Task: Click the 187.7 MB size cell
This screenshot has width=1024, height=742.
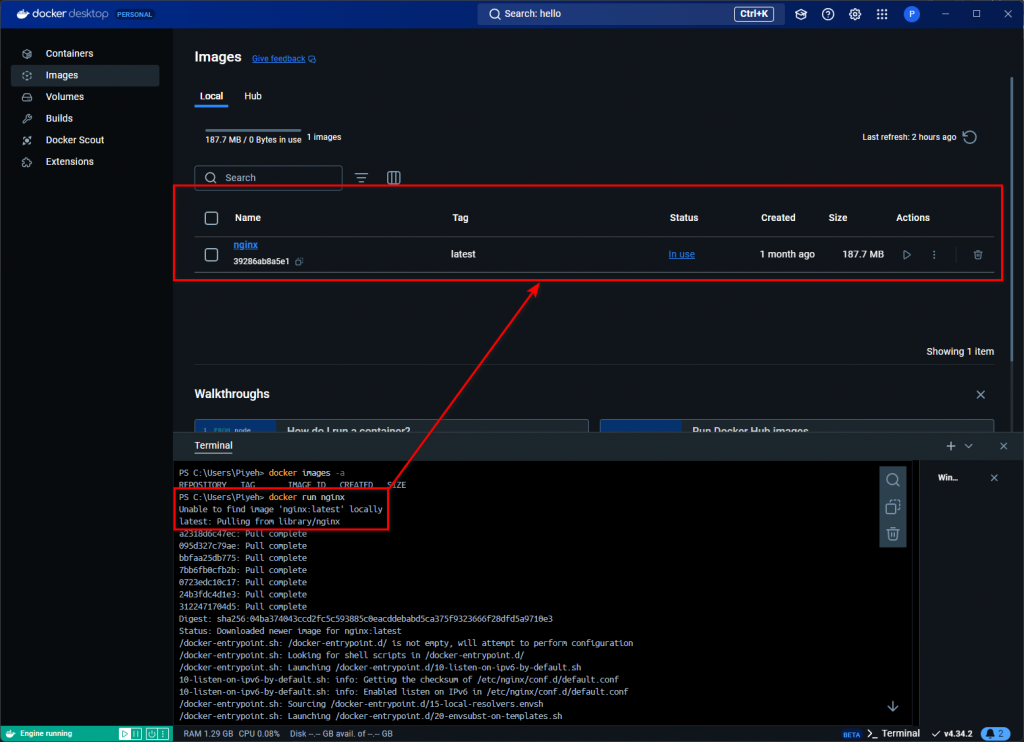Action: coord(863,255)
